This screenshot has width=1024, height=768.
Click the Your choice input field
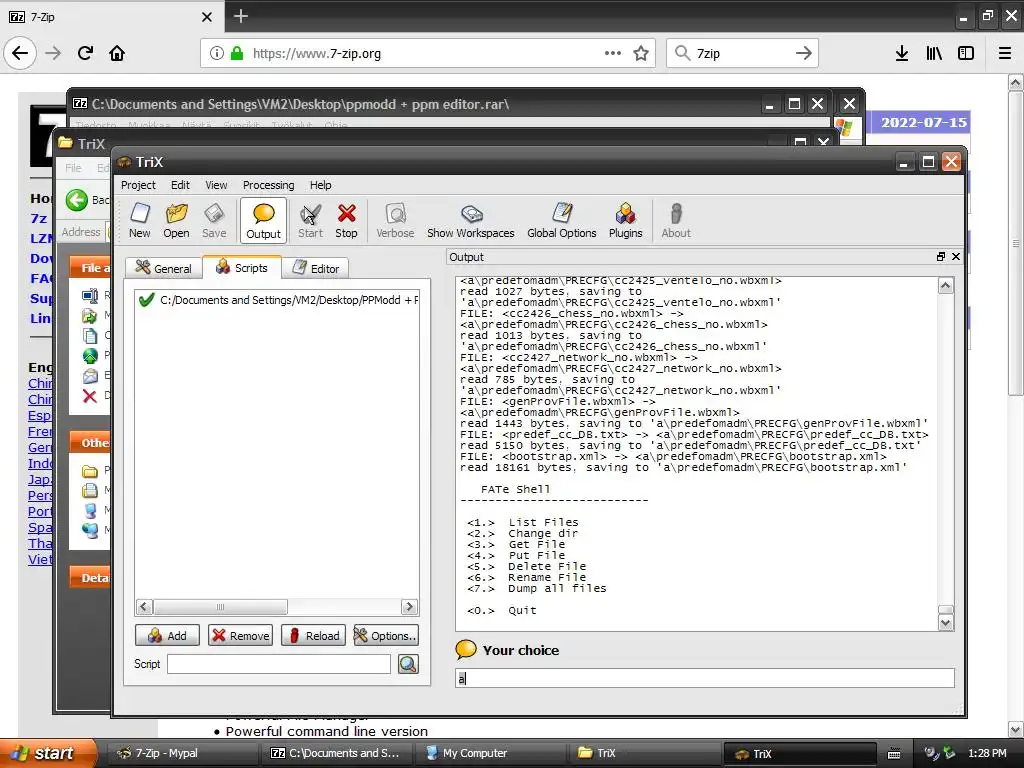[x=705, y=678]
